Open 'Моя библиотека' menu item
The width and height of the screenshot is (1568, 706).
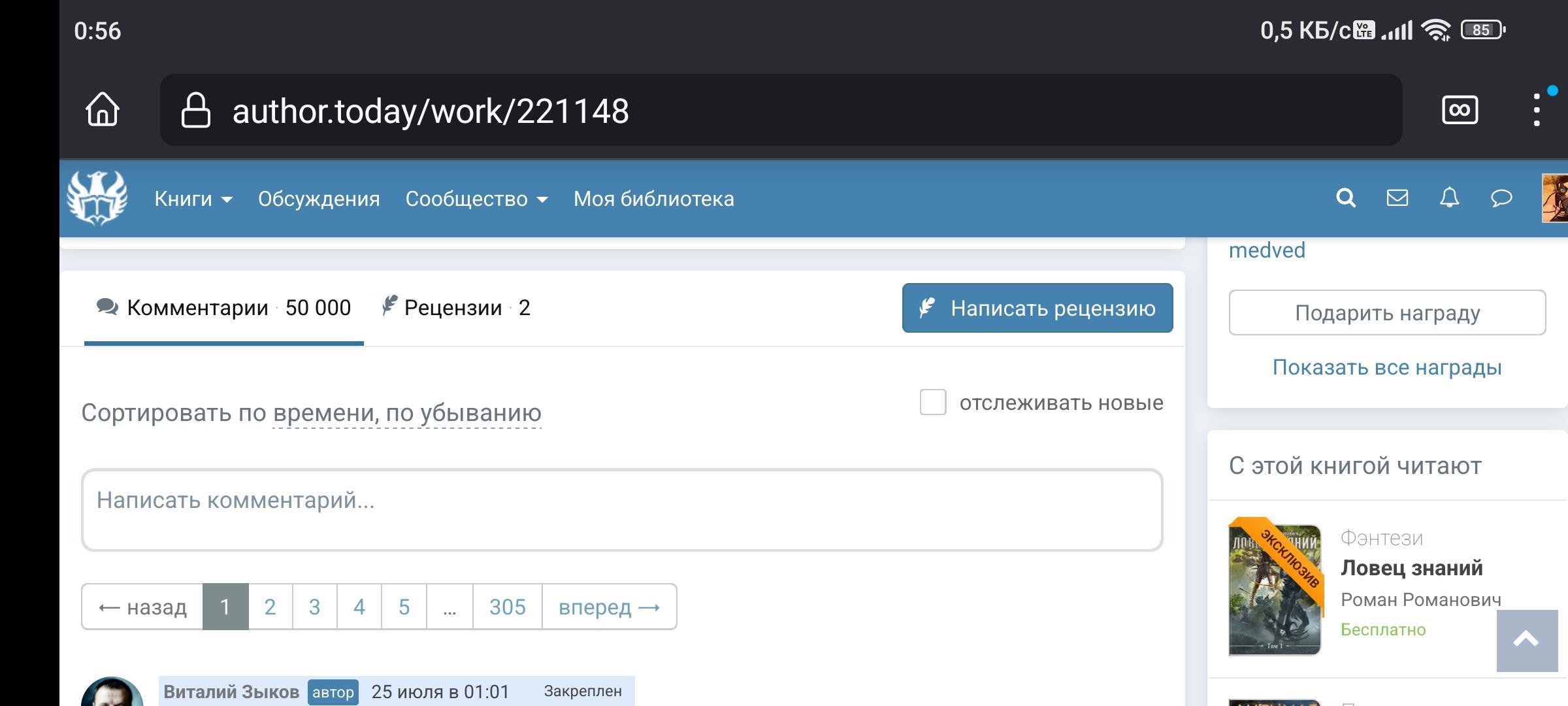pyautogui.click(x=653, y=199)
